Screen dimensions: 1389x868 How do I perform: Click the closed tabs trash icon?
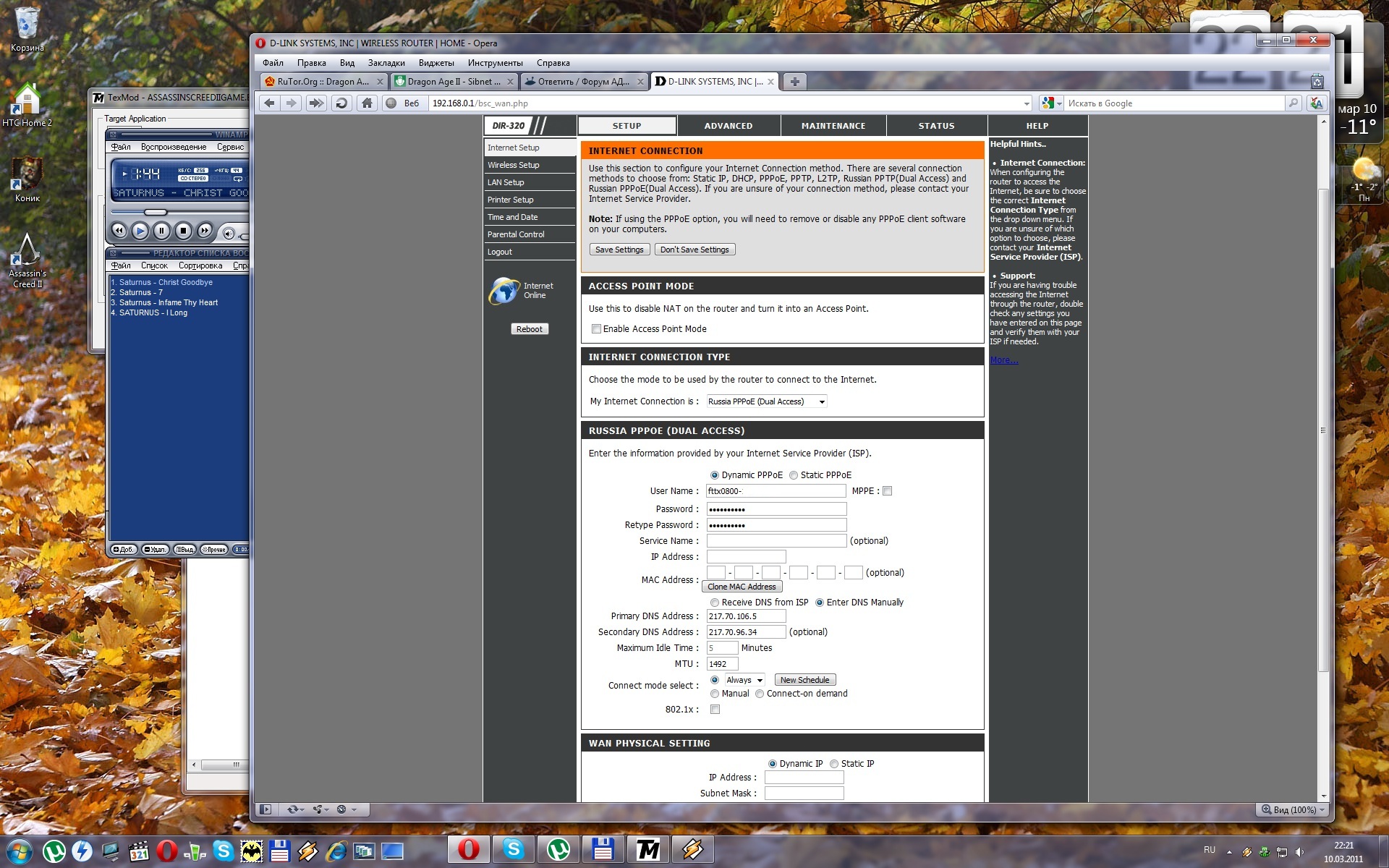coord(1317,82)
